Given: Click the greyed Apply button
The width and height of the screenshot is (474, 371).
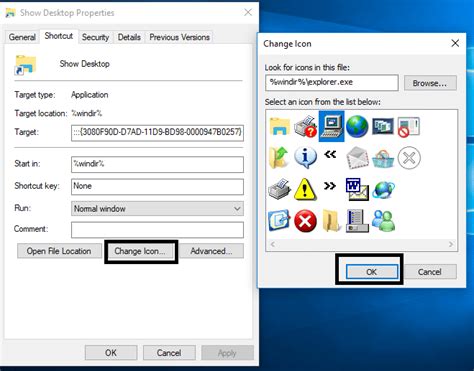Looking at the screenshot, I should coord(227,353).
